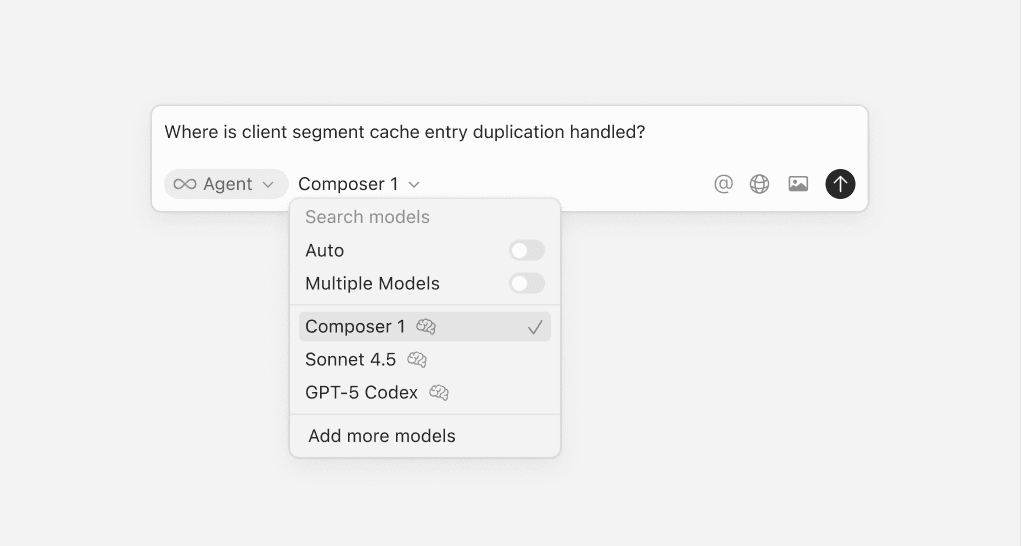1021x546 pixels.
Task: Send the prompt with the arrow button
Action: pyautogui.click(x=840, y=184)
